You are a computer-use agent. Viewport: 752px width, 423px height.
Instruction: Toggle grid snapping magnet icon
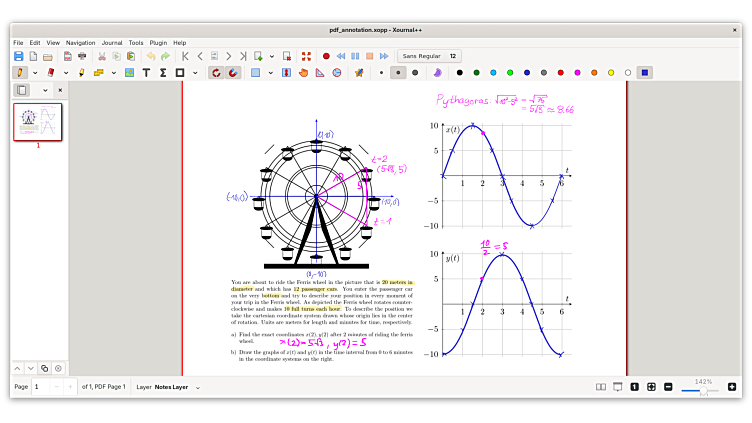point(233,72)
